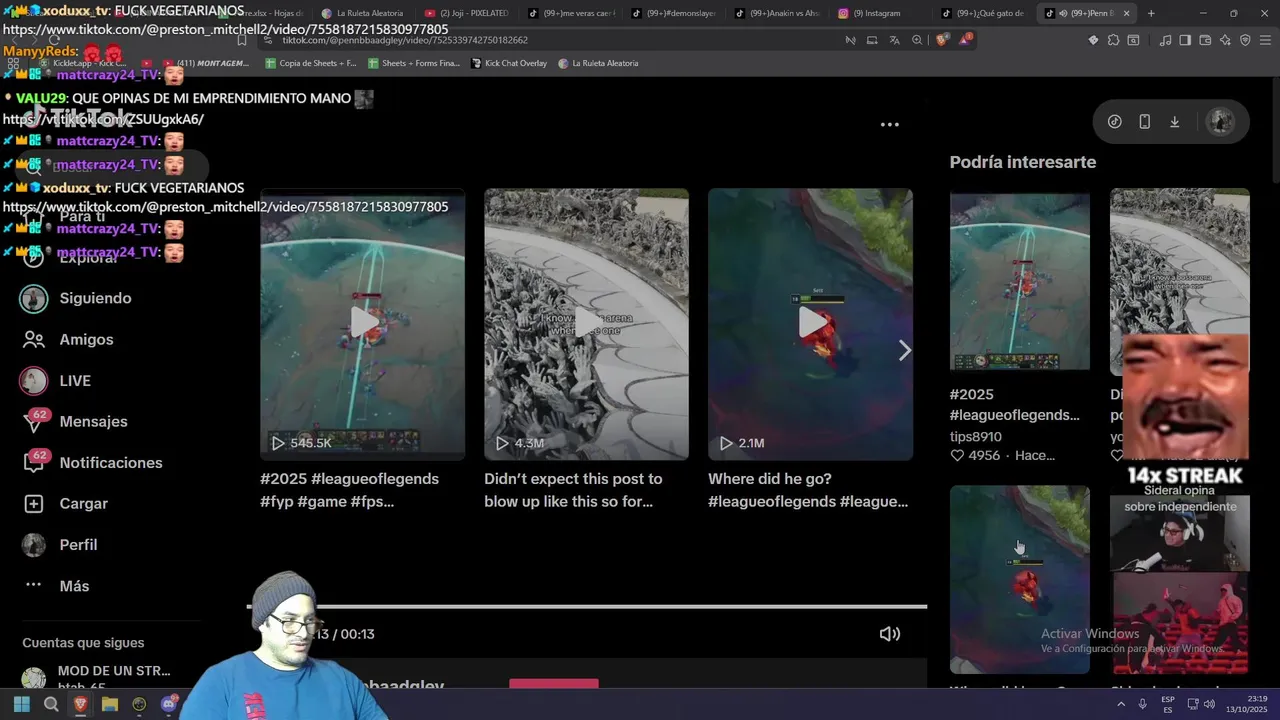This screenshot has width=1280, height=720.
Task: Open the Brave VPN shield icon
Action: tap(1245, 40)
